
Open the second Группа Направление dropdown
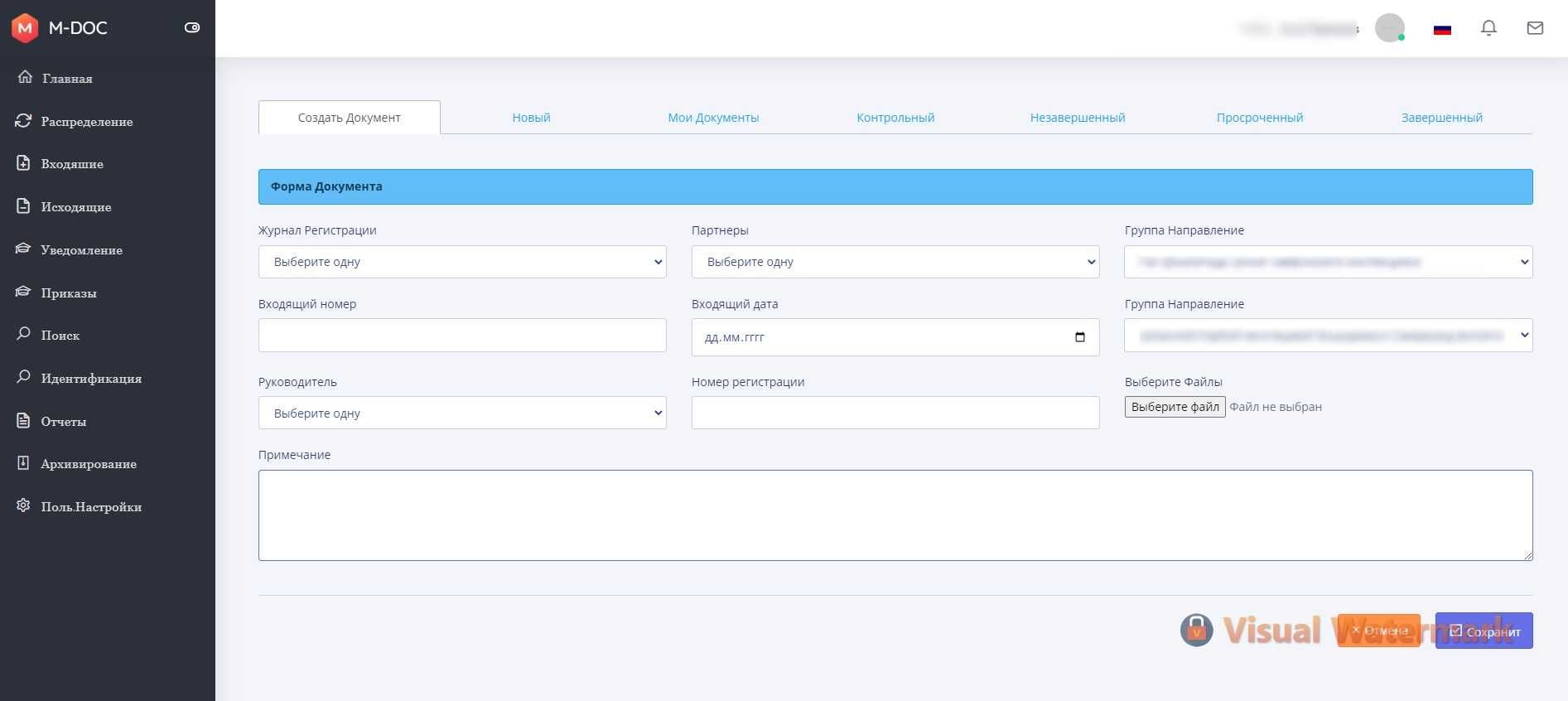1329,336
